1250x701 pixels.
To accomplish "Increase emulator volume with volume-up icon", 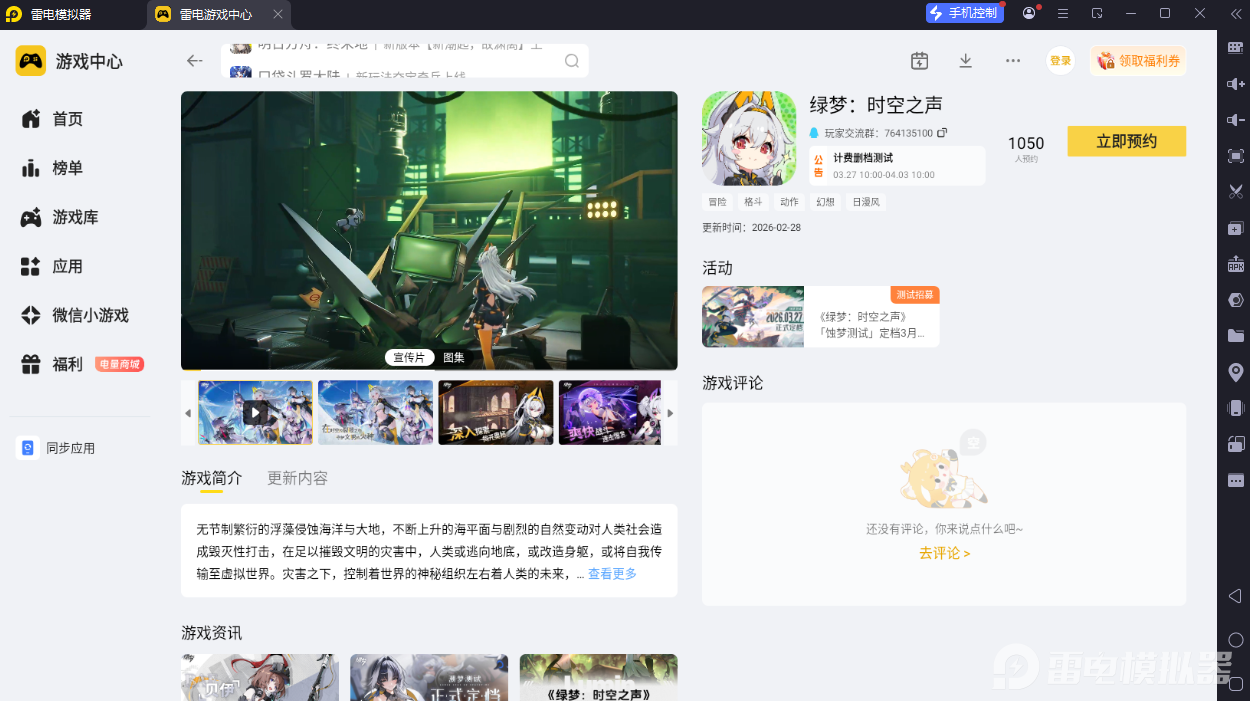I will pos(1235,84).
